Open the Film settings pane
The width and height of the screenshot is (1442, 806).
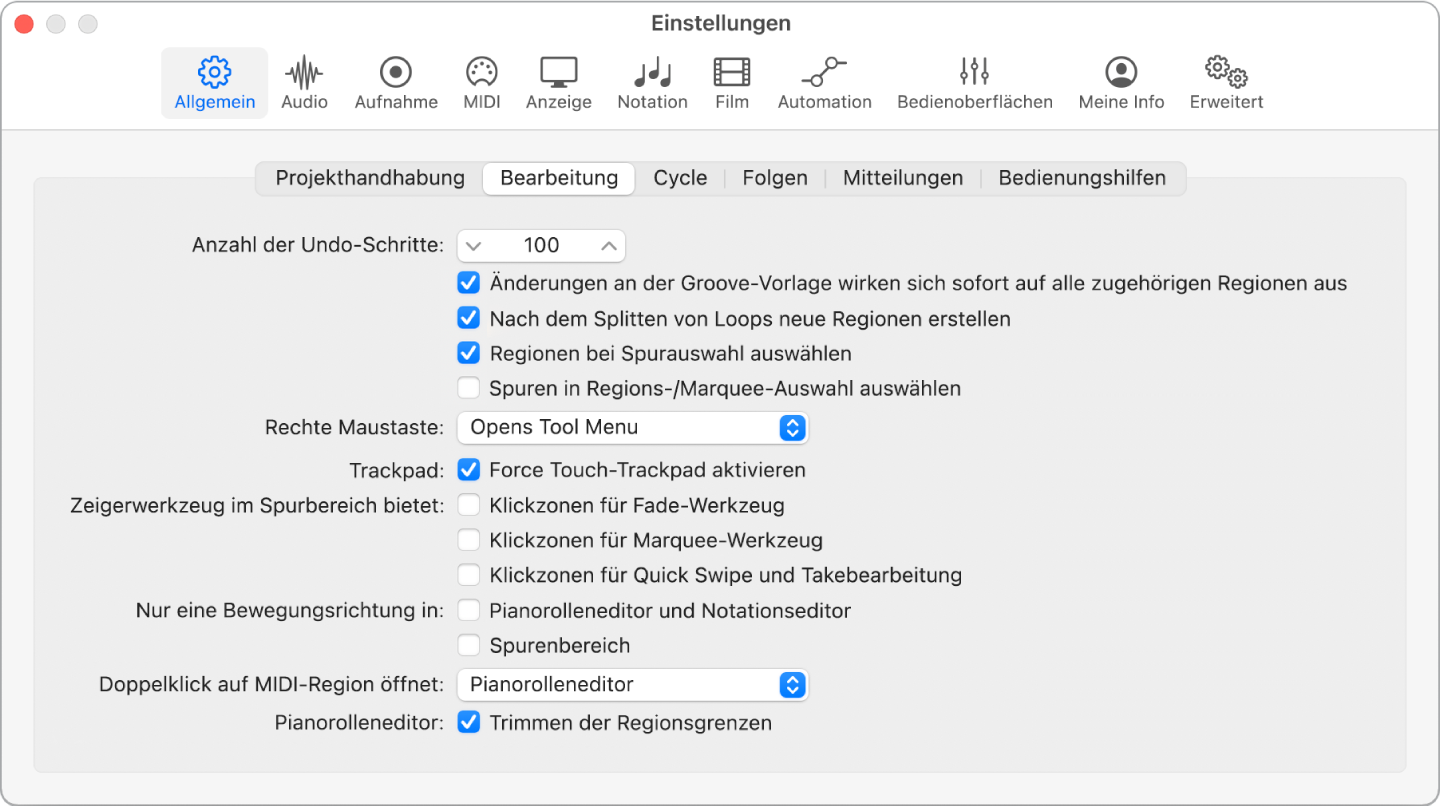tap(731, 82)
